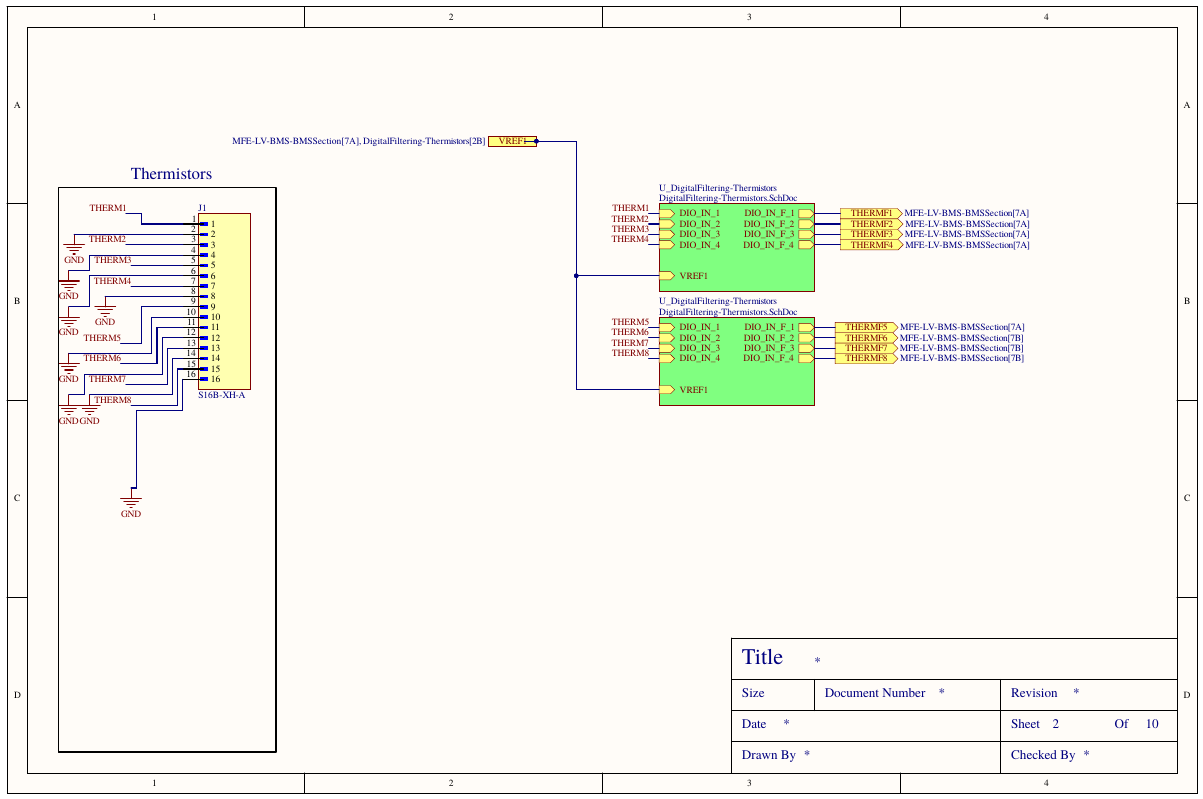This screenshot has height=799, width=1203.
Task: Click the 'Size' field in the title block
Action: (x=773, y=694)
